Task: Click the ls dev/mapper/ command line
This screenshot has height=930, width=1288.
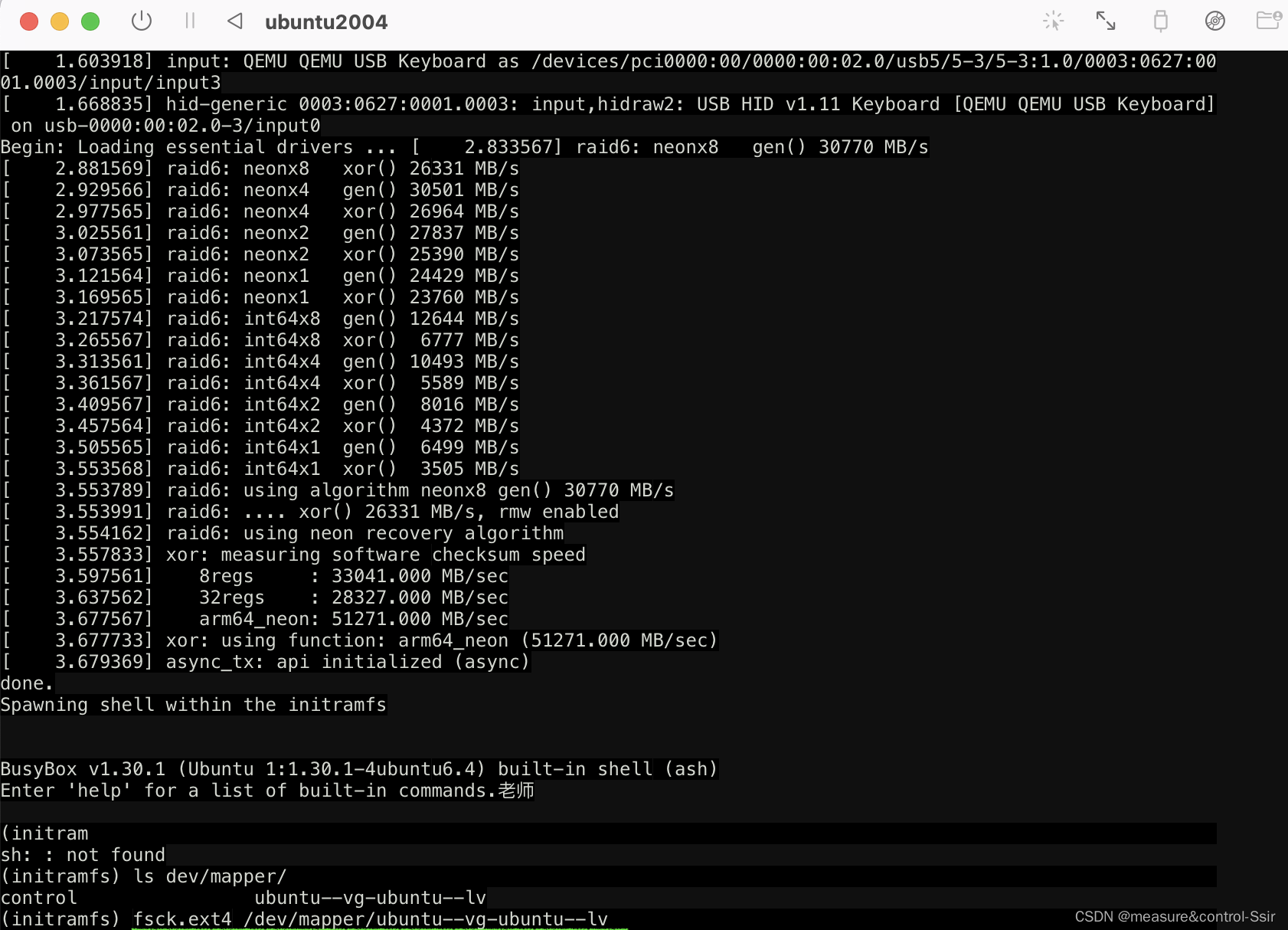Action: 143,876
